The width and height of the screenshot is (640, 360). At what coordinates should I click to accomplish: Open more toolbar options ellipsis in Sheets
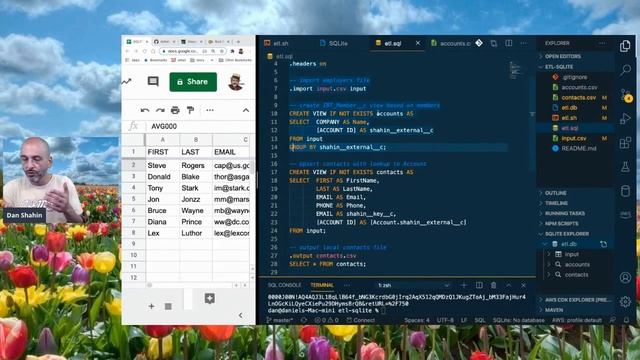point(210,110)
